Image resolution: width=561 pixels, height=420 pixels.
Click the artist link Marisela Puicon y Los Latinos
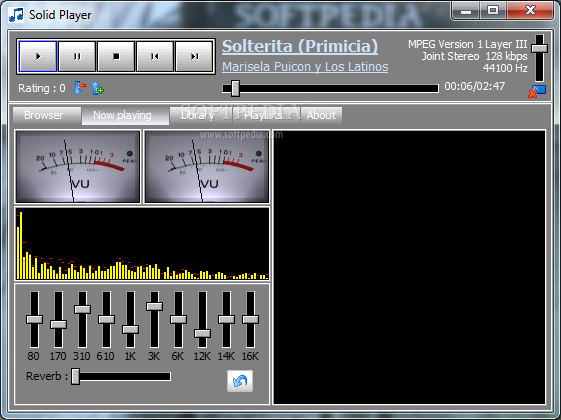pyautogui.click(x=305, y=67)
